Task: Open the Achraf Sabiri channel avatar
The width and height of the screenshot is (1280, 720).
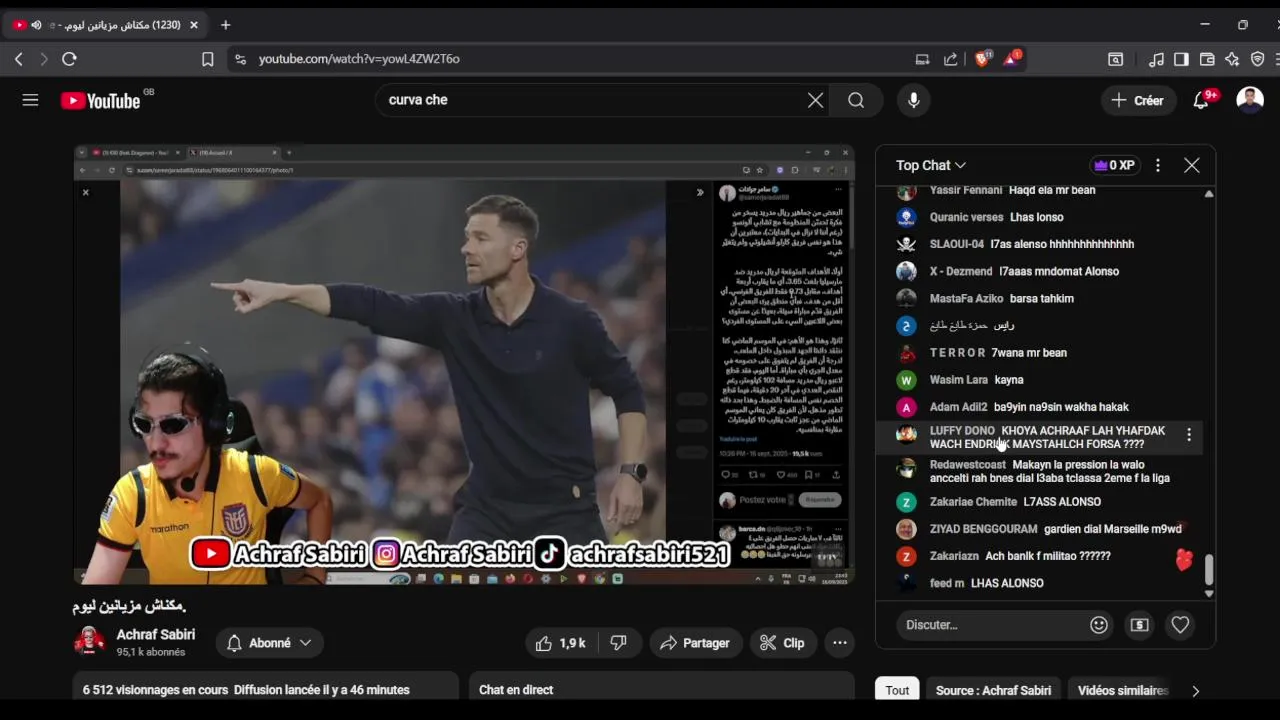Action: (x=90, y=642)
